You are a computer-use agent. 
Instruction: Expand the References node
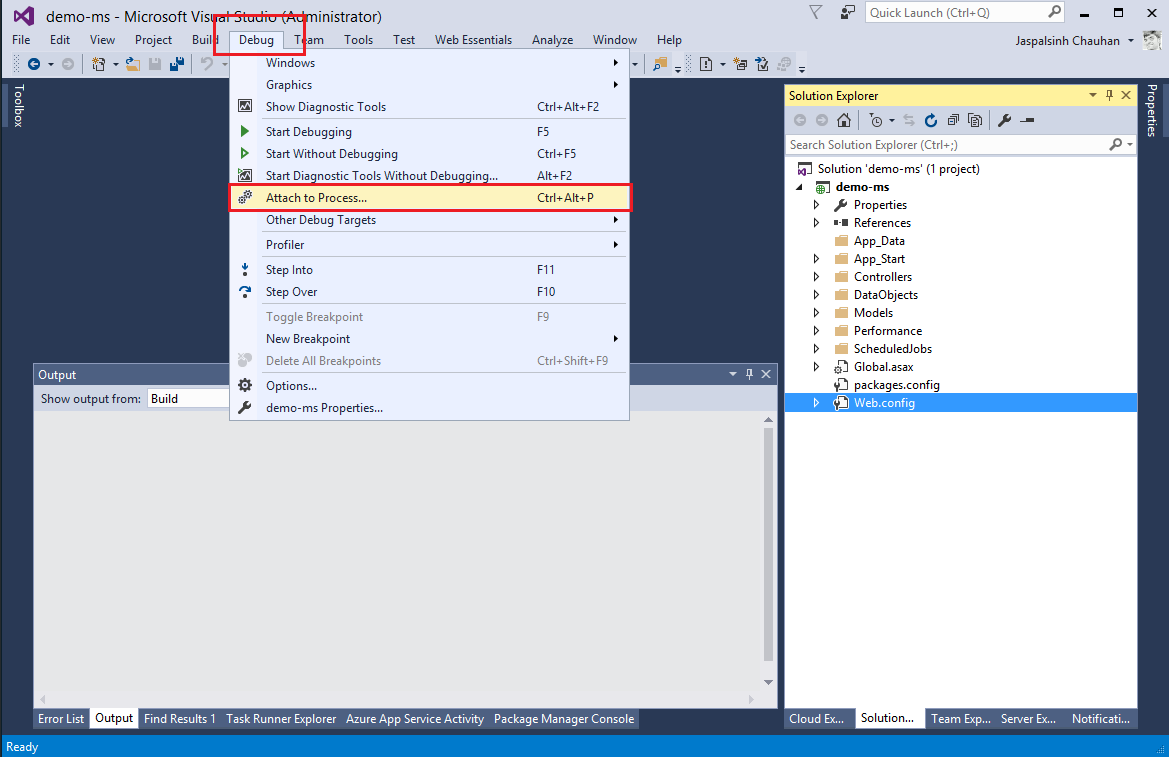pyautogui.click(x=816, y=223)
